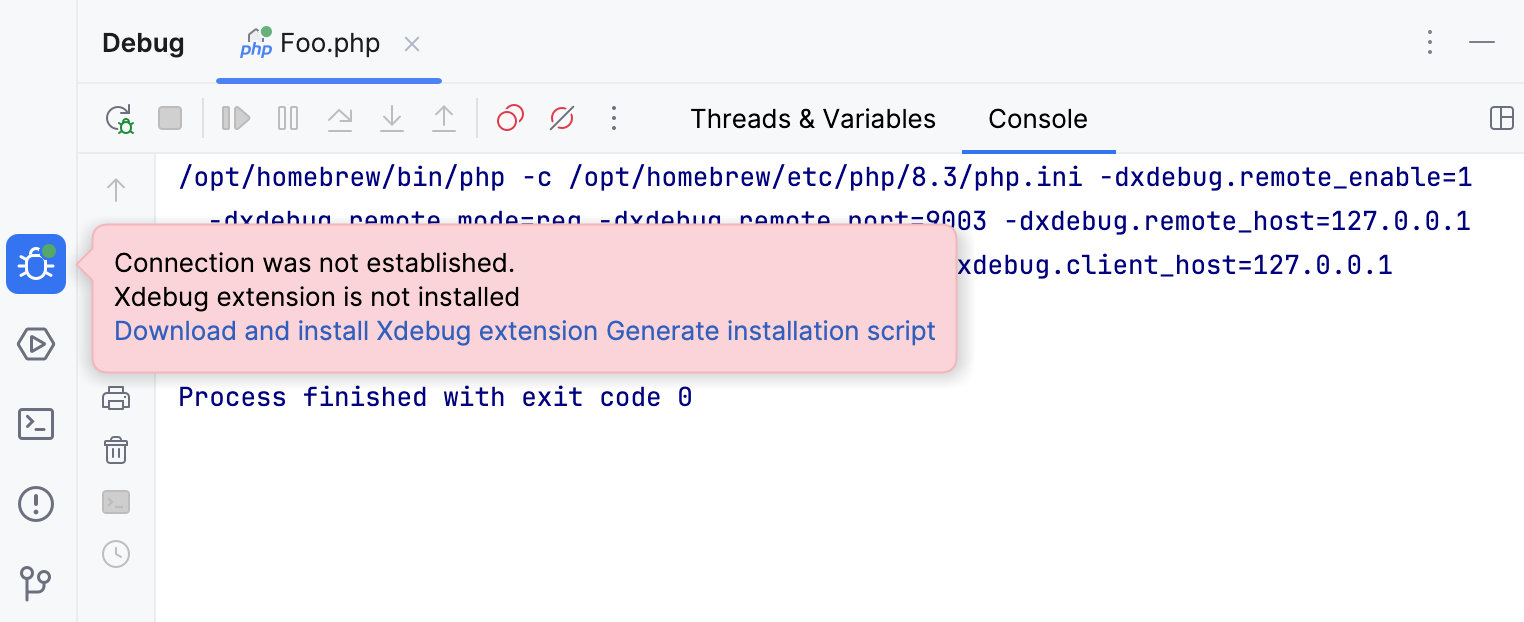1524x622 pixels.
Task: Pause the running program
Action: click(x=287, y=118)
